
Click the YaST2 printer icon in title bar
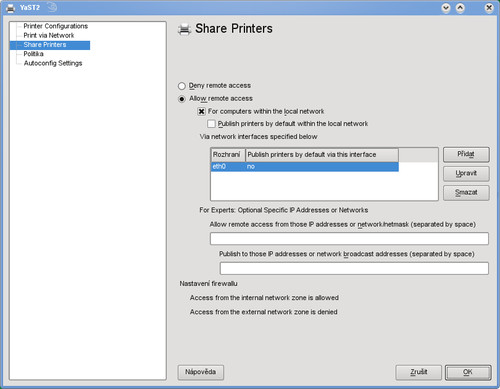(10, 7)
